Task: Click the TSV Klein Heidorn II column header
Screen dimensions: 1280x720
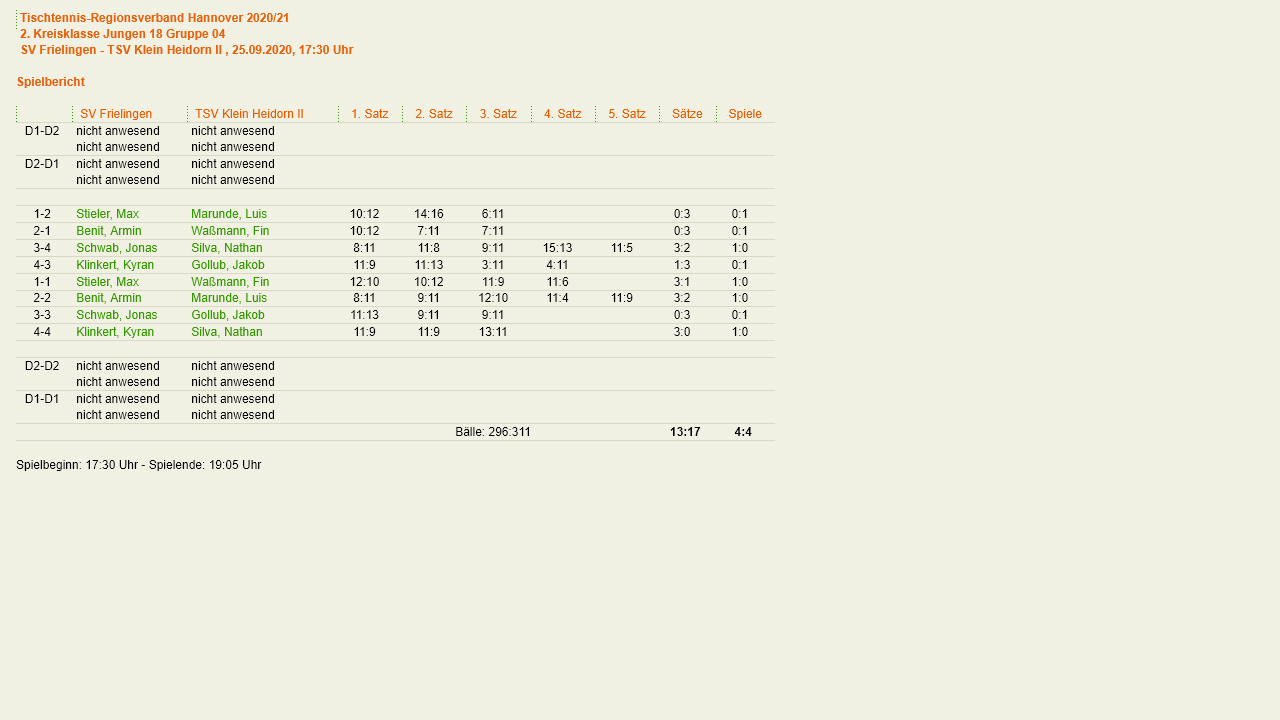Action: click(249, 114)
